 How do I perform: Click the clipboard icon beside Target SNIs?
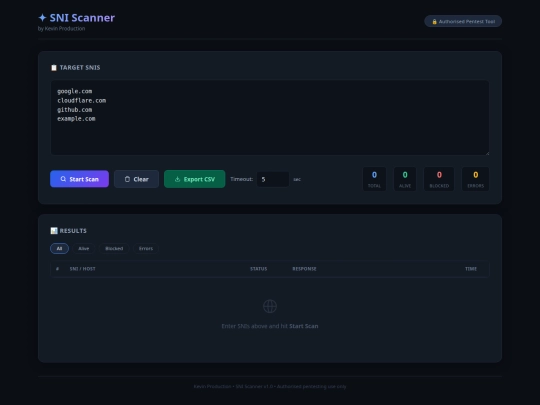54,68
